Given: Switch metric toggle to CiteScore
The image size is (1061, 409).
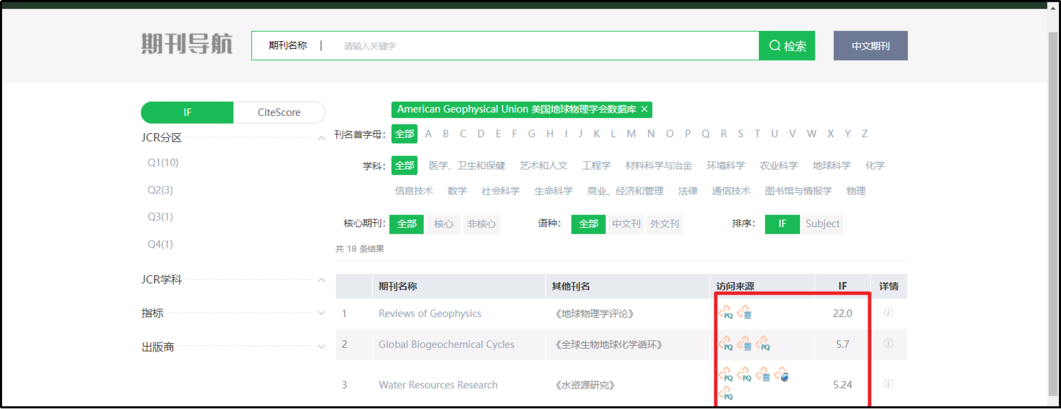Looking at the screenshot, I should tap(279, 112).
